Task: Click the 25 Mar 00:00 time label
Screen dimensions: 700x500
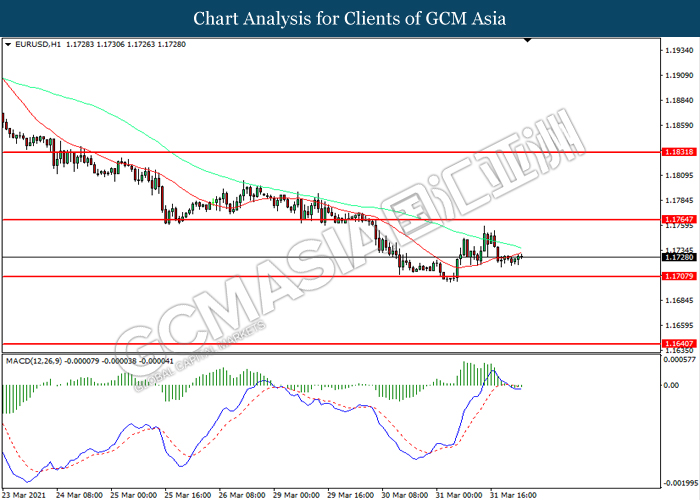Action: tap(134, 495)
